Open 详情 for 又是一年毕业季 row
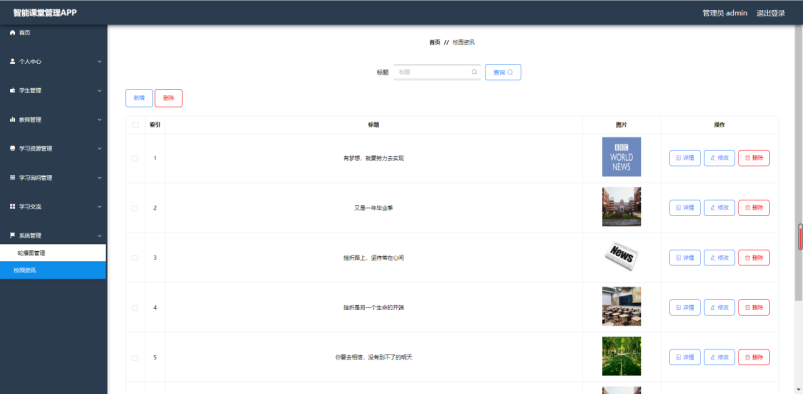This screenshot has width=803, height=394. 685,208
